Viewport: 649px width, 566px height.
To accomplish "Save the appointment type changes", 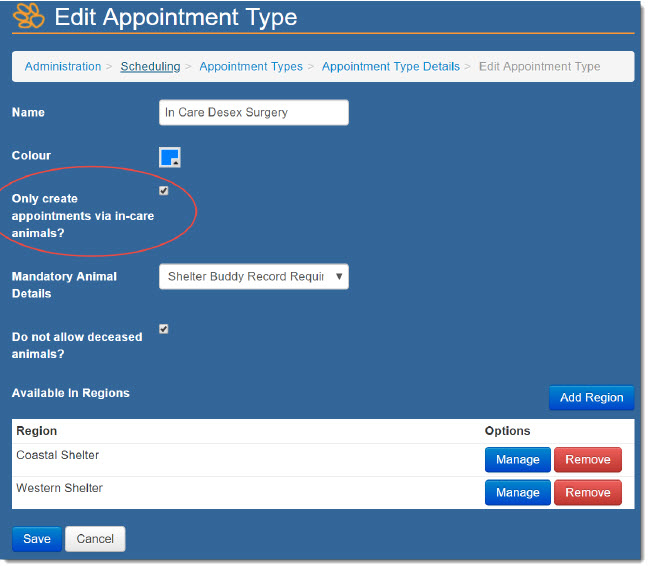I will 37,539.
